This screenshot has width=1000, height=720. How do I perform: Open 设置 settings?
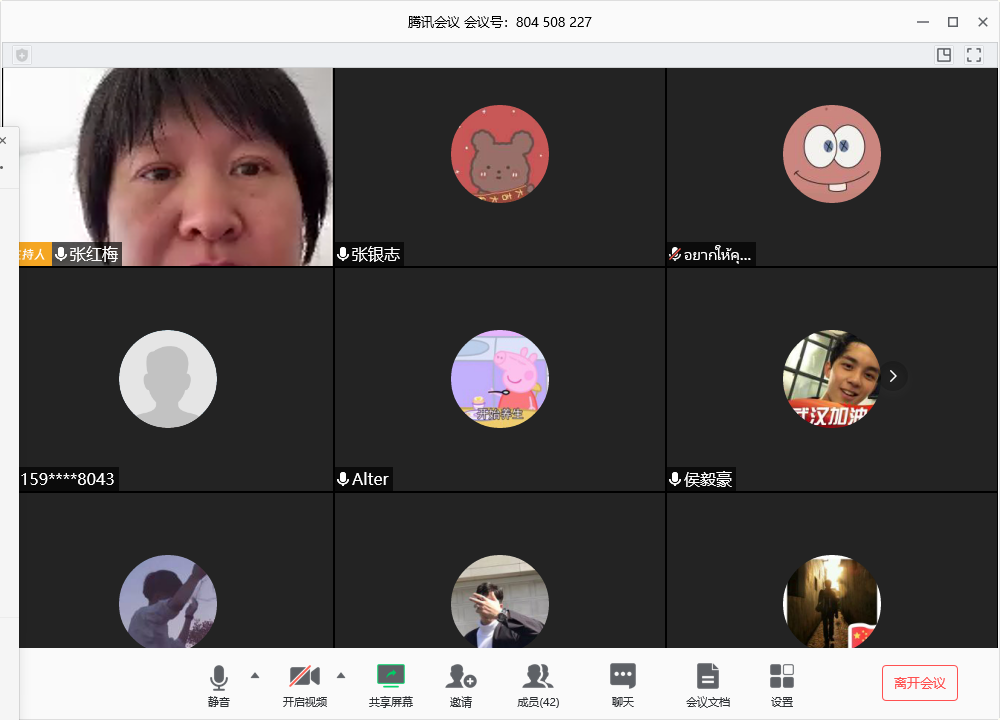point(782,684)
